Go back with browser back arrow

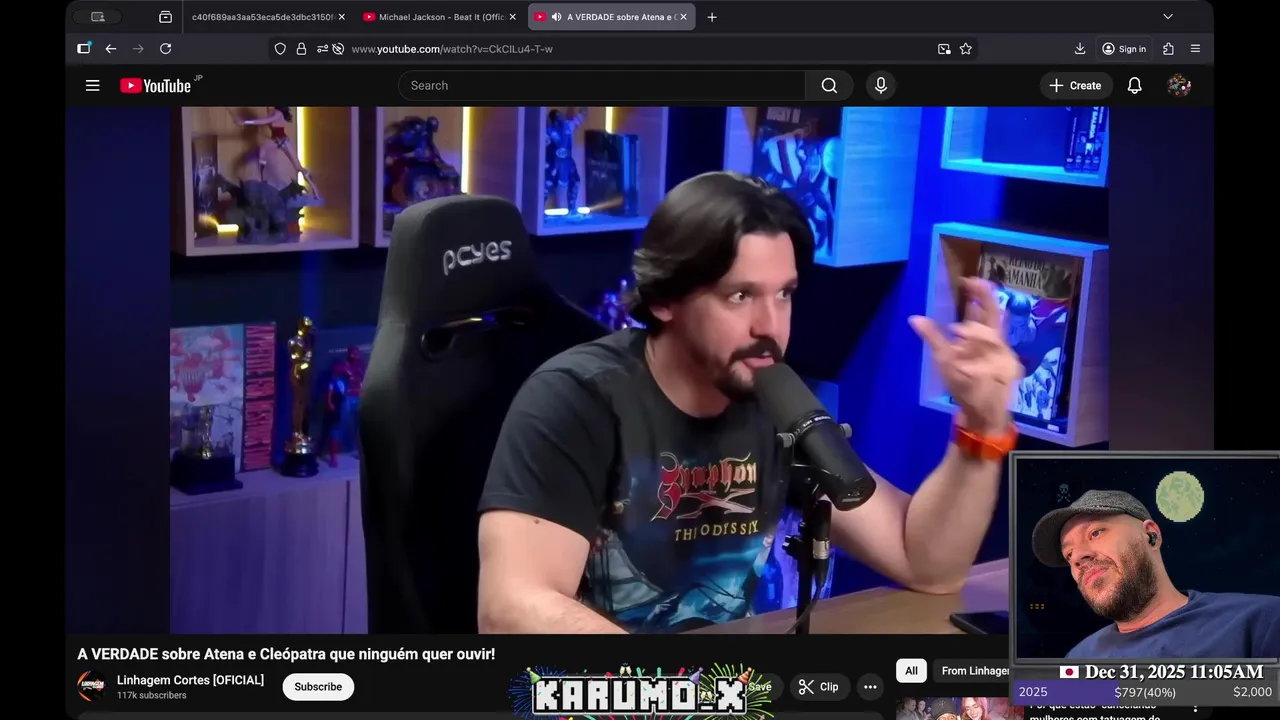point(111,49)
